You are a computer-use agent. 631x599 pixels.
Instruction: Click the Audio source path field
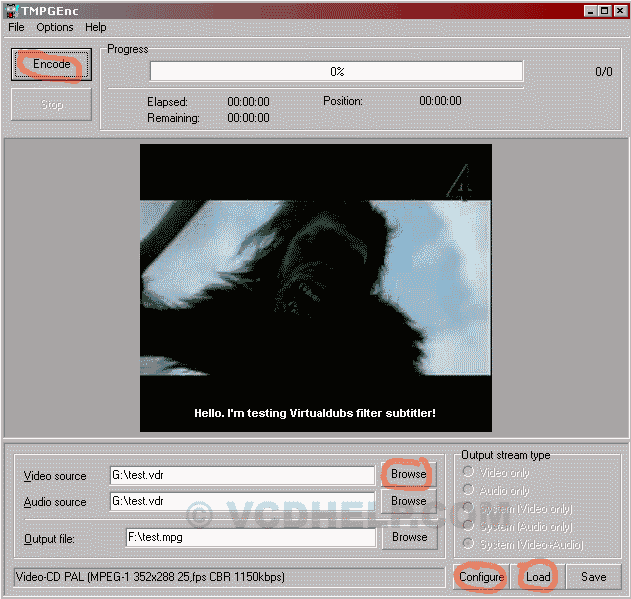[240, 501]
